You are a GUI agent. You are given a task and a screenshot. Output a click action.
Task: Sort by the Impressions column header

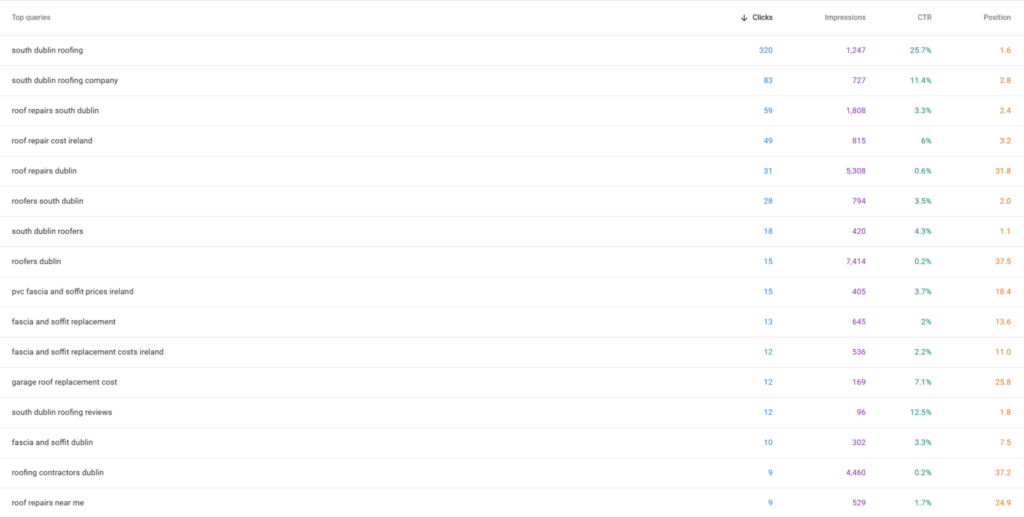click(x=845, y=18)
